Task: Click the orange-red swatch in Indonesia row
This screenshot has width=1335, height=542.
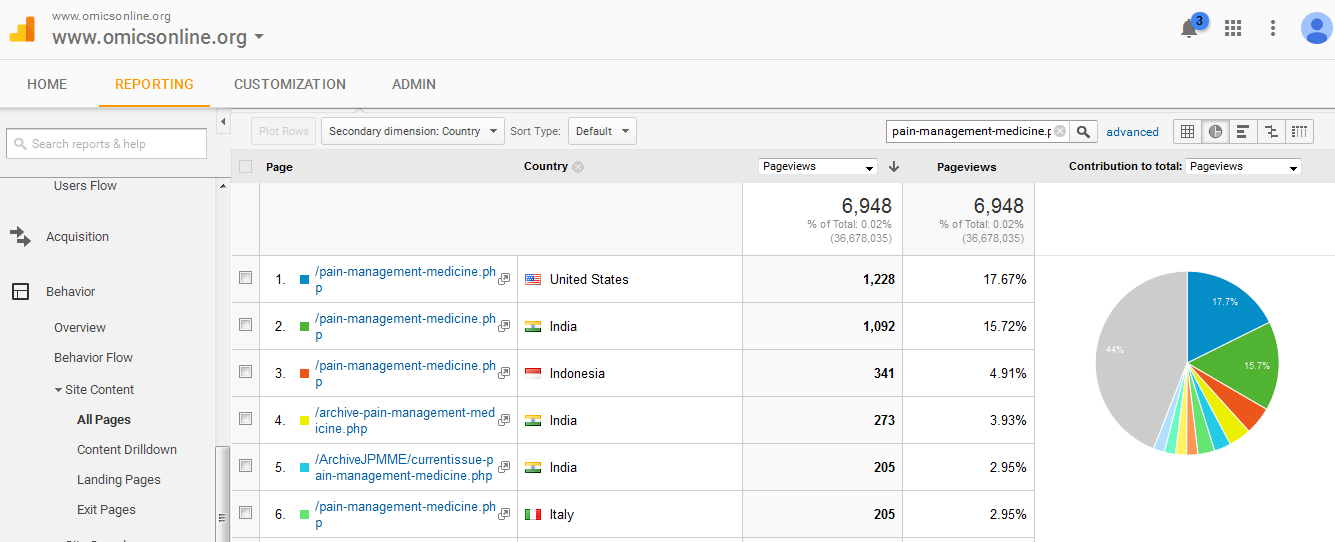Action: [x=305, y=373]
